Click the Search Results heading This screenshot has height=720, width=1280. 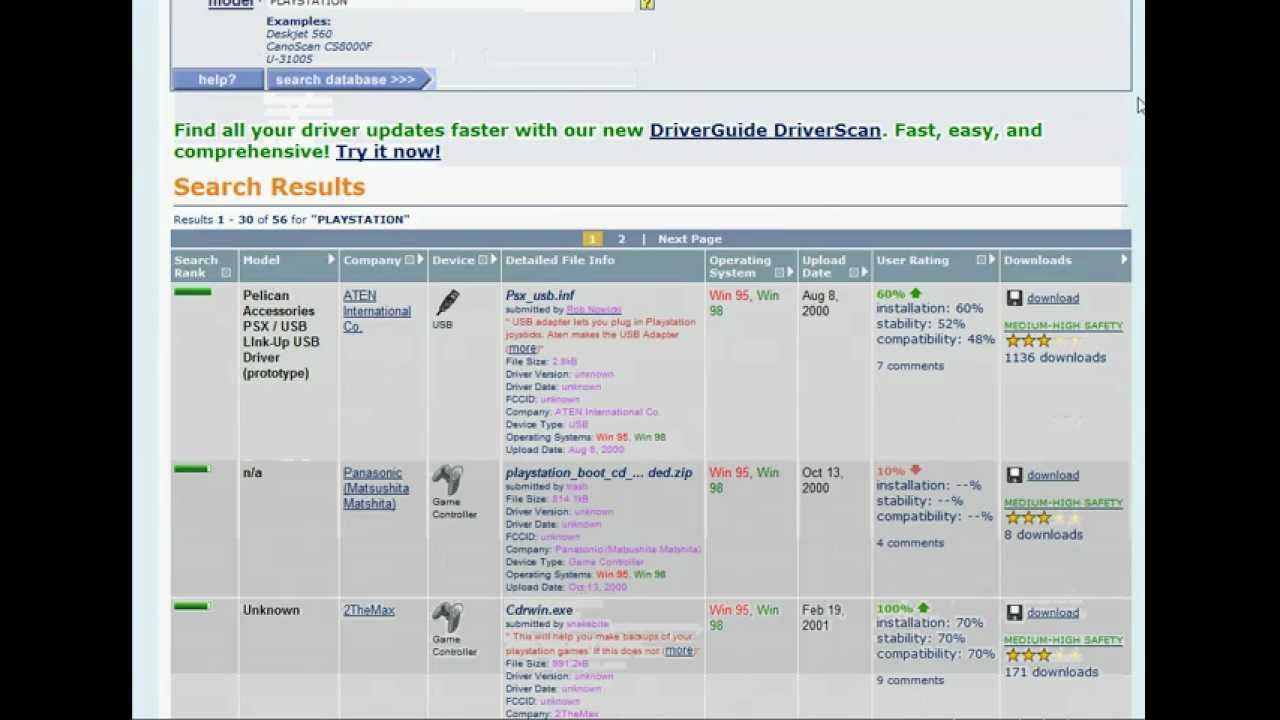(x=269, y=187)
